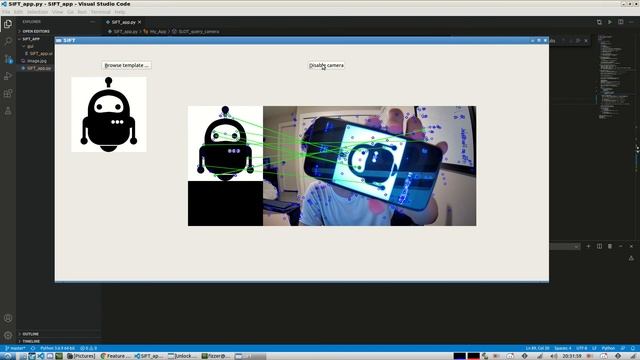The width and height of the screenshot is (640, 360).
Task: Click the master branch status item
Action: click(x=15, y=348)
